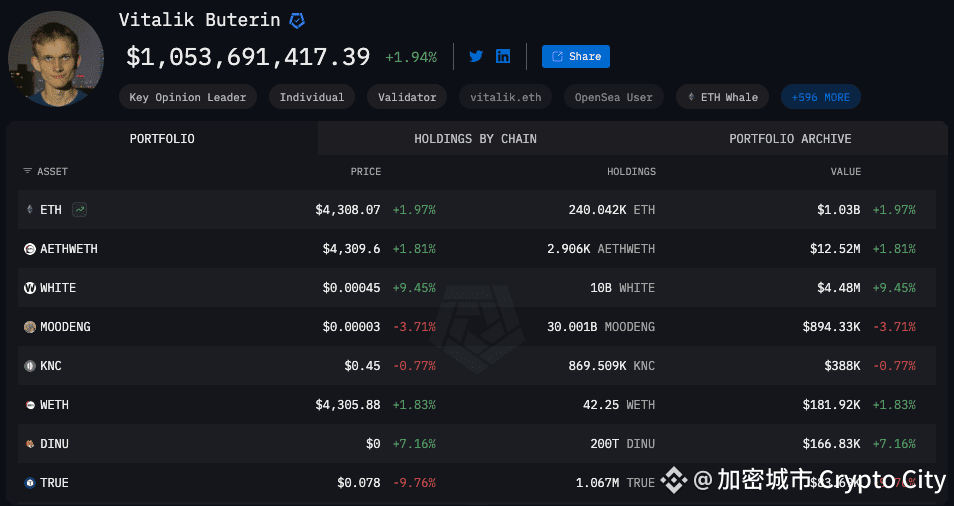Click the 42.25 WETH holdings value
The height and width of the screenshot is (506, 954).
coord(619,404)
